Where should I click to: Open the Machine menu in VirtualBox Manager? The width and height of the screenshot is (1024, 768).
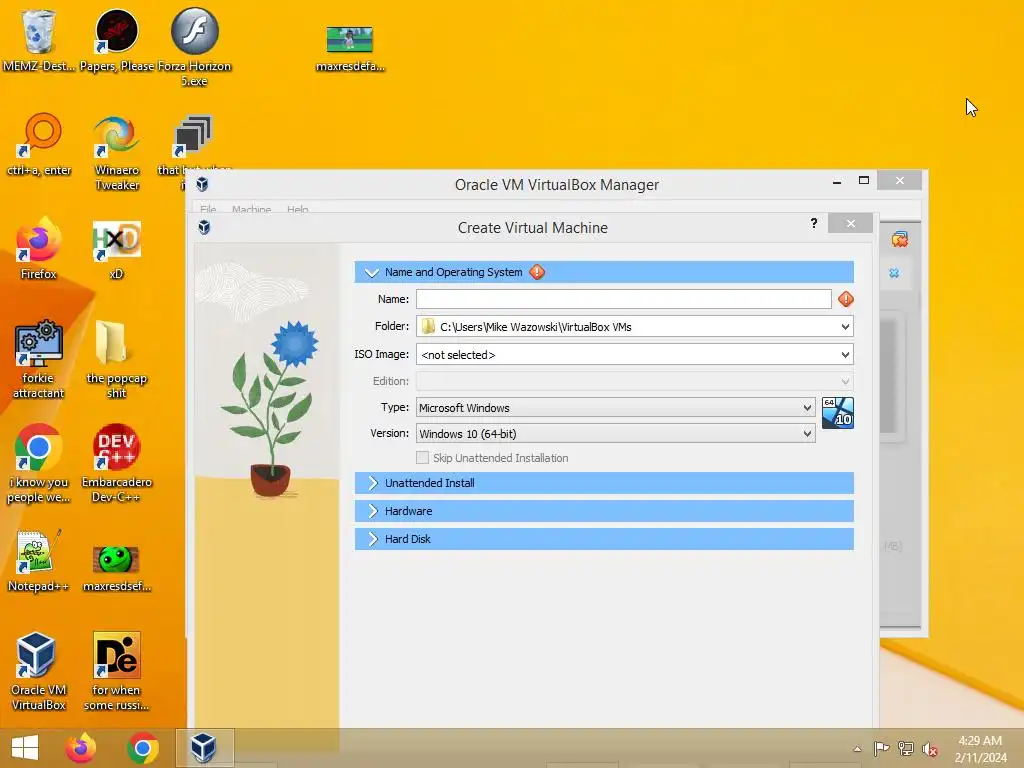(x=251, y=209)
